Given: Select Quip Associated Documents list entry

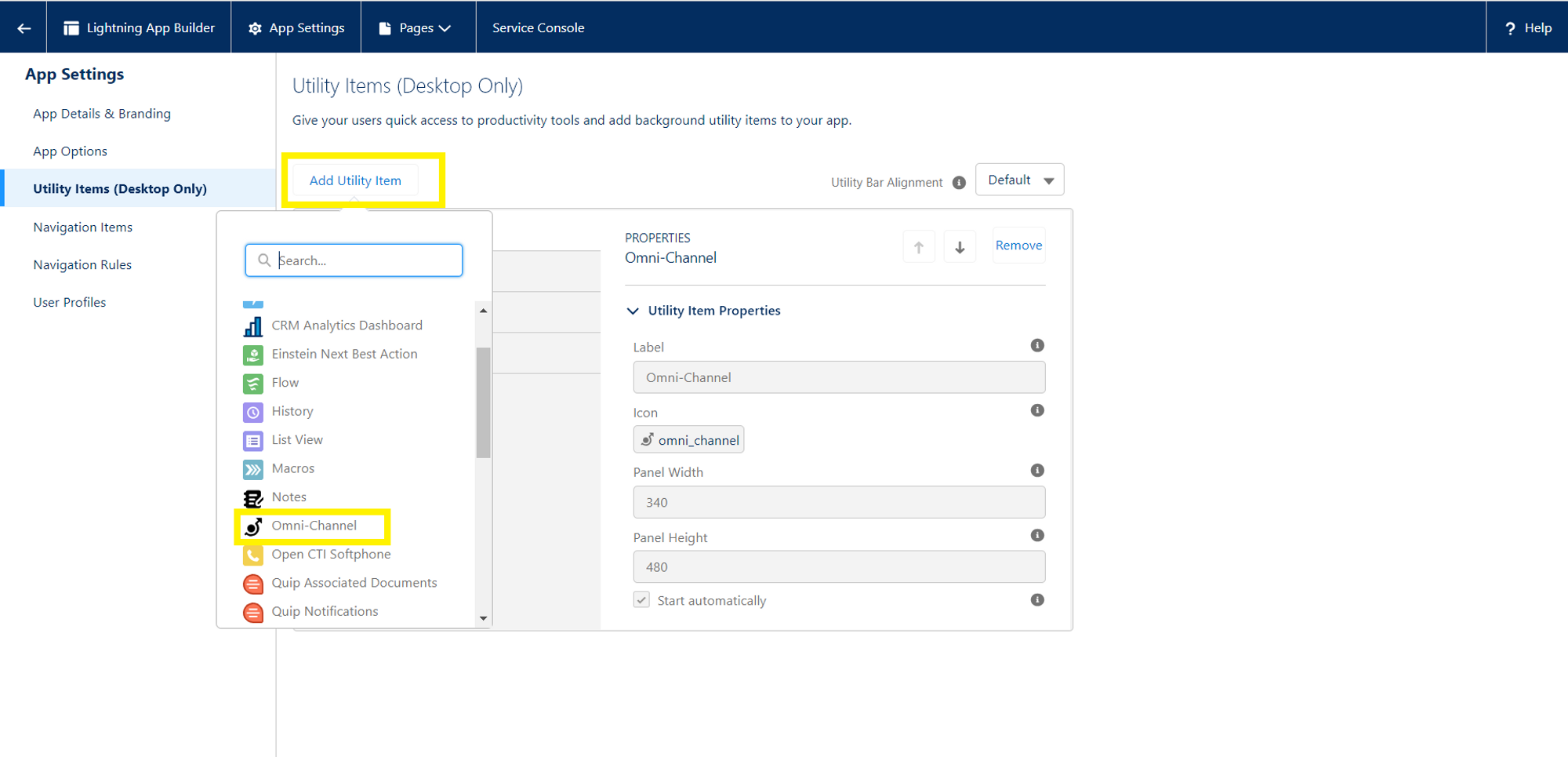Looking at the screenshot, I should [354, 583].
